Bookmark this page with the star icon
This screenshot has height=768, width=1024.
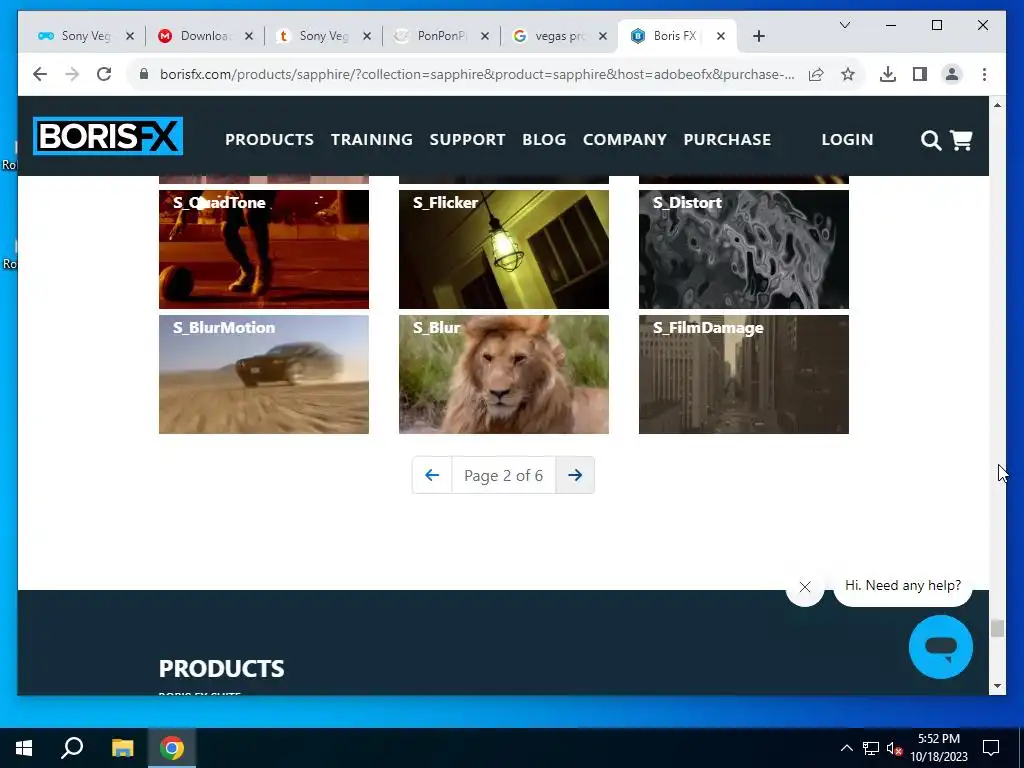(848, 74)
